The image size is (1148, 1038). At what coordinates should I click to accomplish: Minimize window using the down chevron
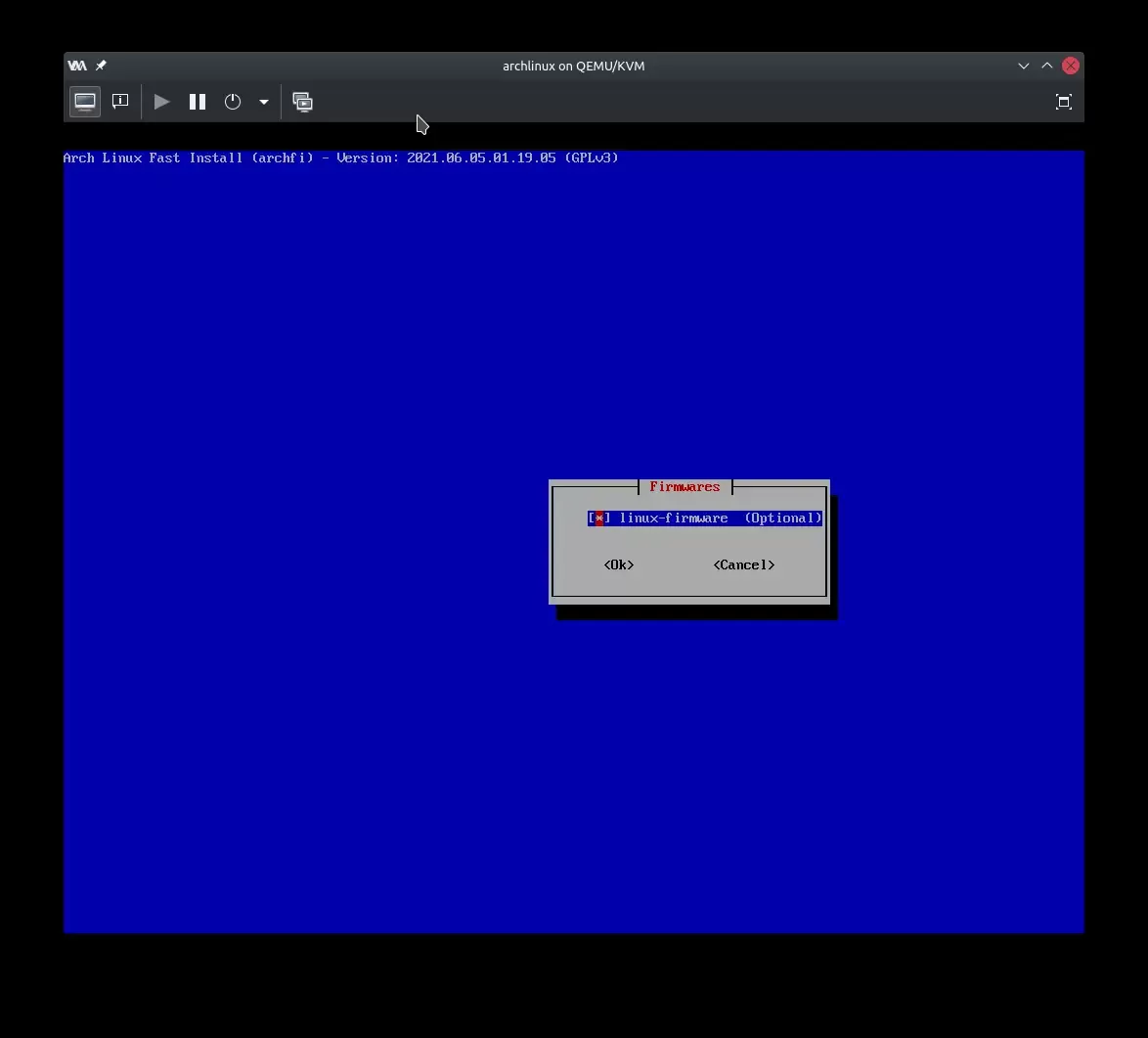tap(1023, 66)
